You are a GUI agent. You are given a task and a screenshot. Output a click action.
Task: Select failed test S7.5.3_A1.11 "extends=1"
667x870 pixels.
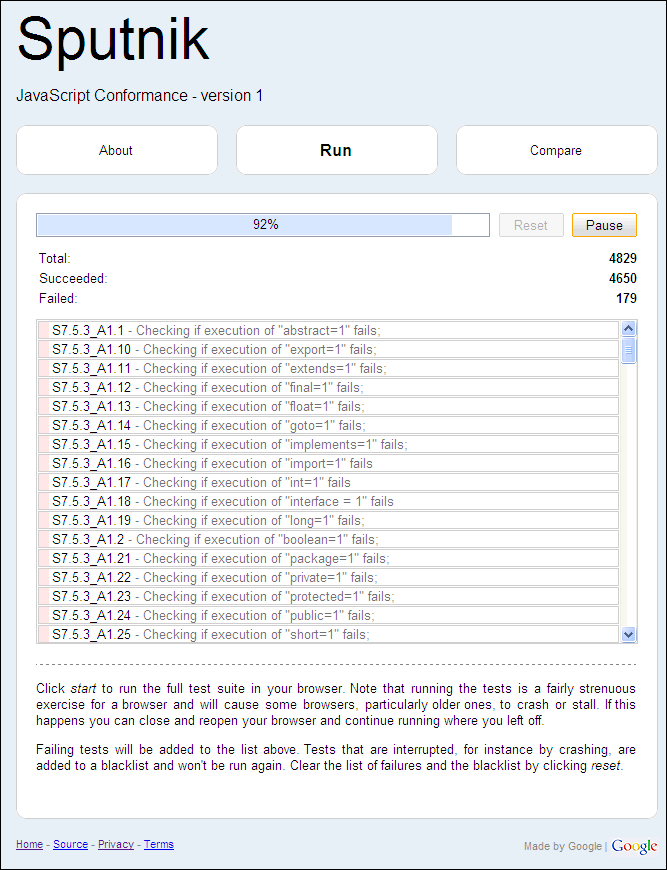[329, 368]
